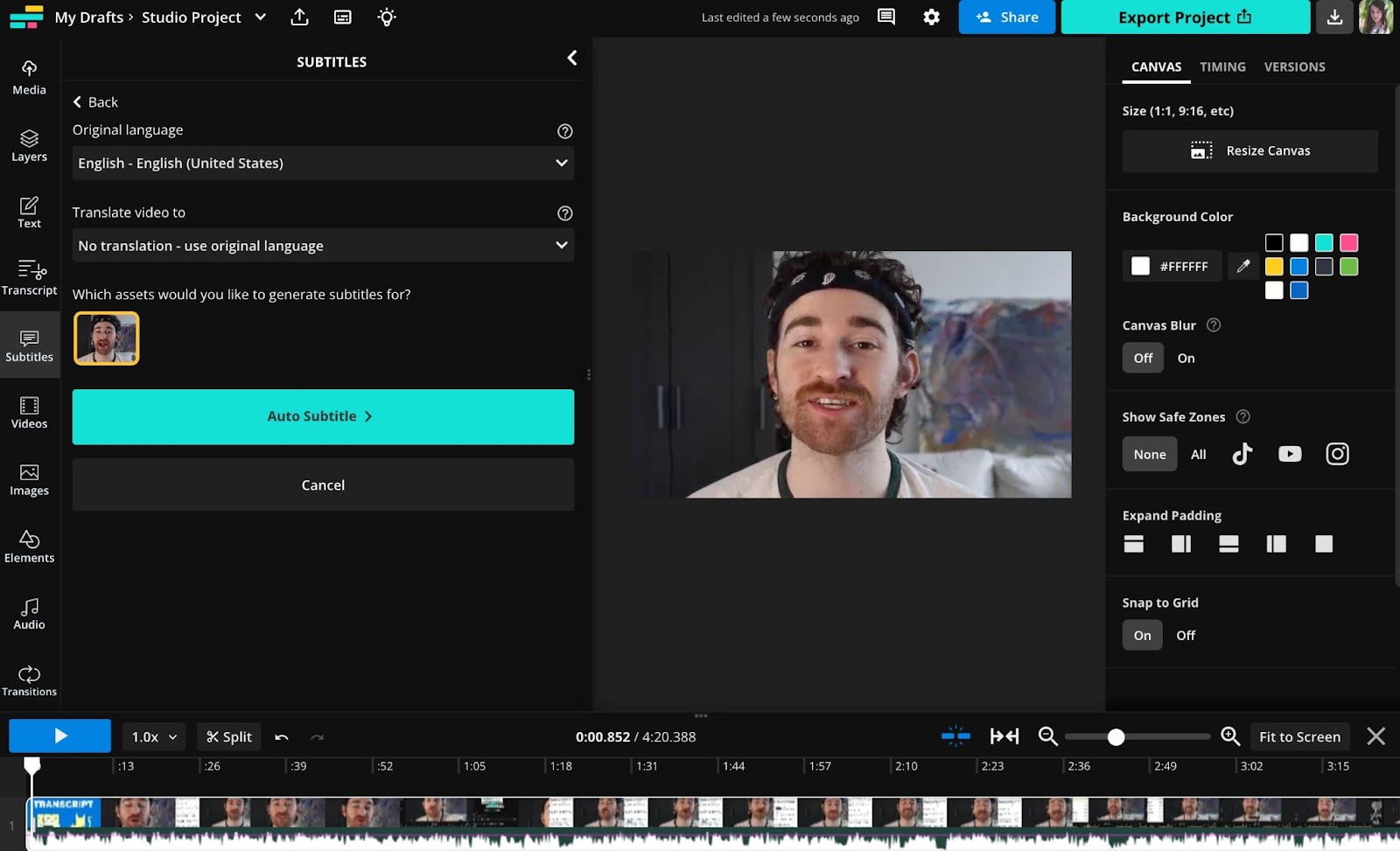Change playback speed from 1.0x
1400x851 pixels.
click(154, 737)
